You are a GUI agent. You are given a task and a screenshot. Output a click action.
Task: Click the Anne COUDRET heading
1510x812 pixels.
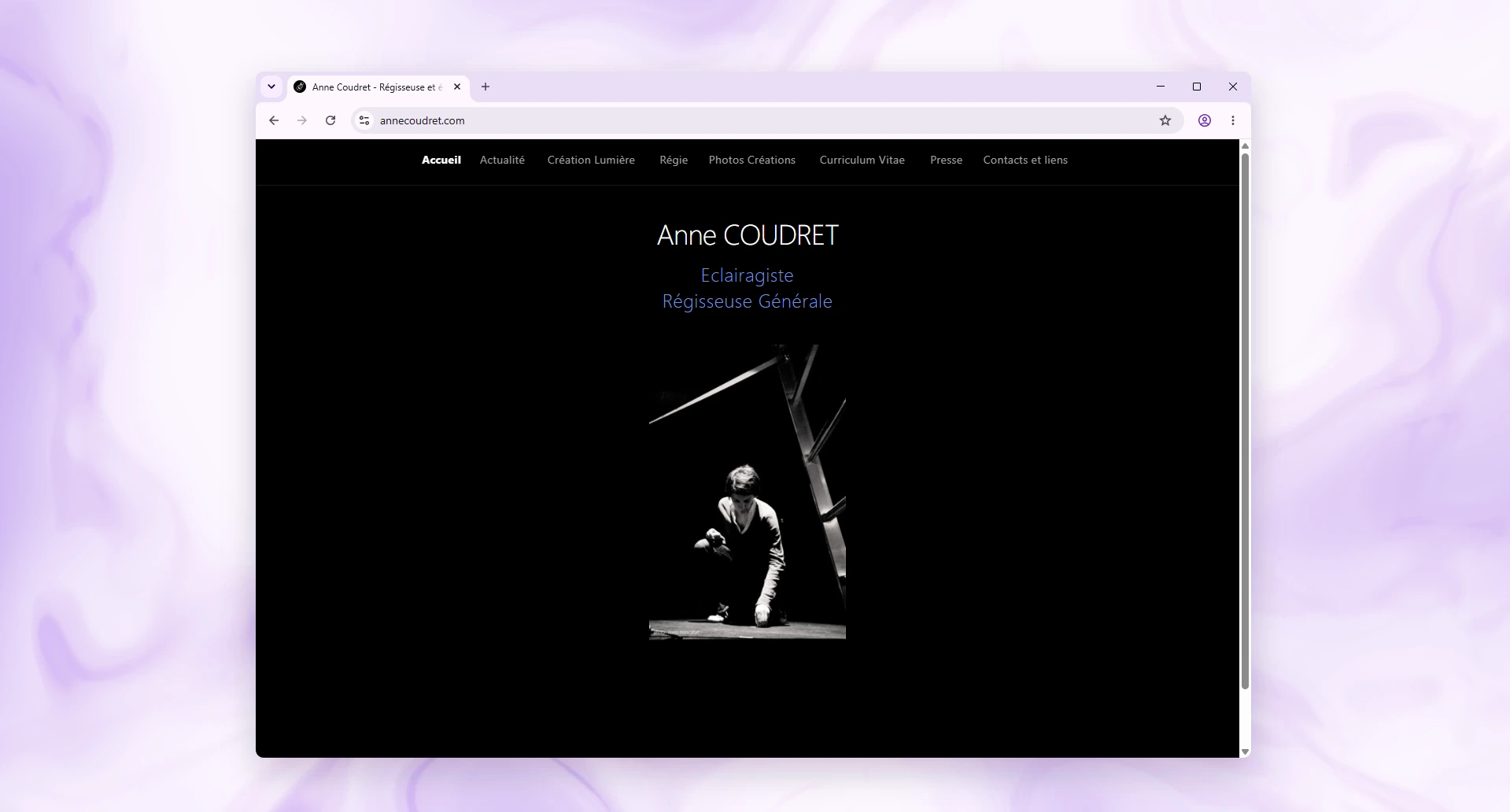(x=748, y=235)
